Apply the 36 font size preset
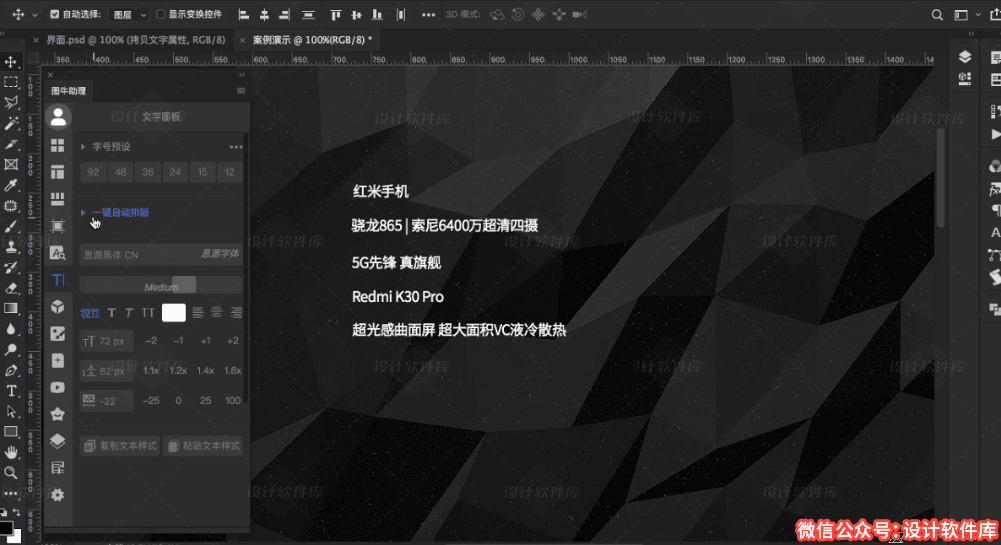 [147, 172]
